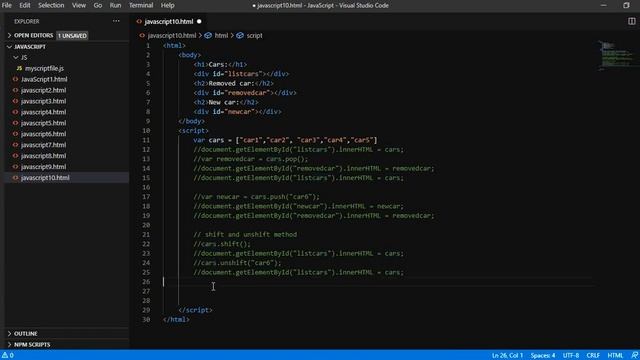Click the <h1>Cars:</h1> line

(x=220, y=64)
